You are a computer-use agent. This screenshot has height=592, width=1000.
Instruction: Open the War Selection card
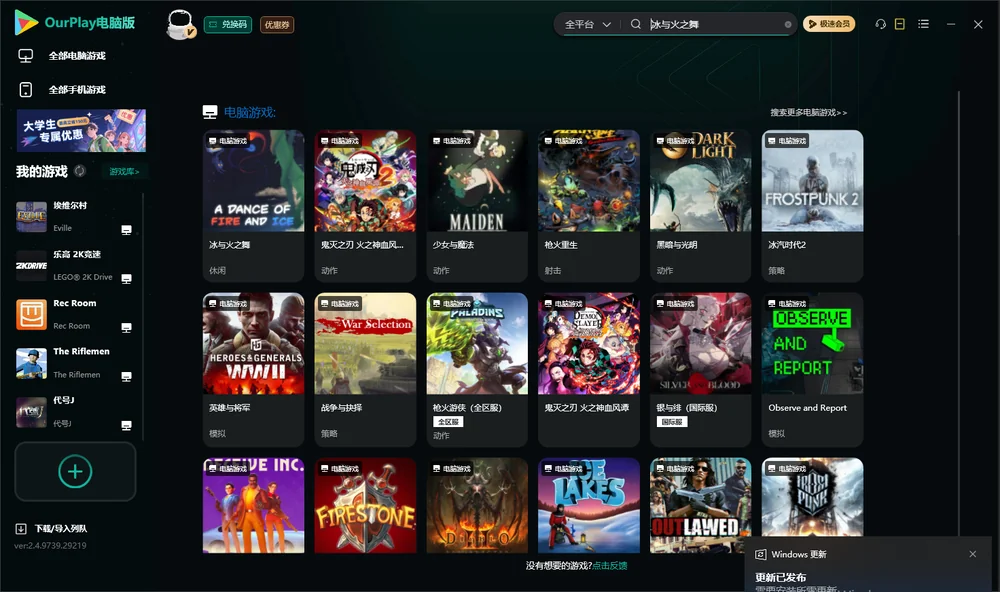tap(365, 369)
